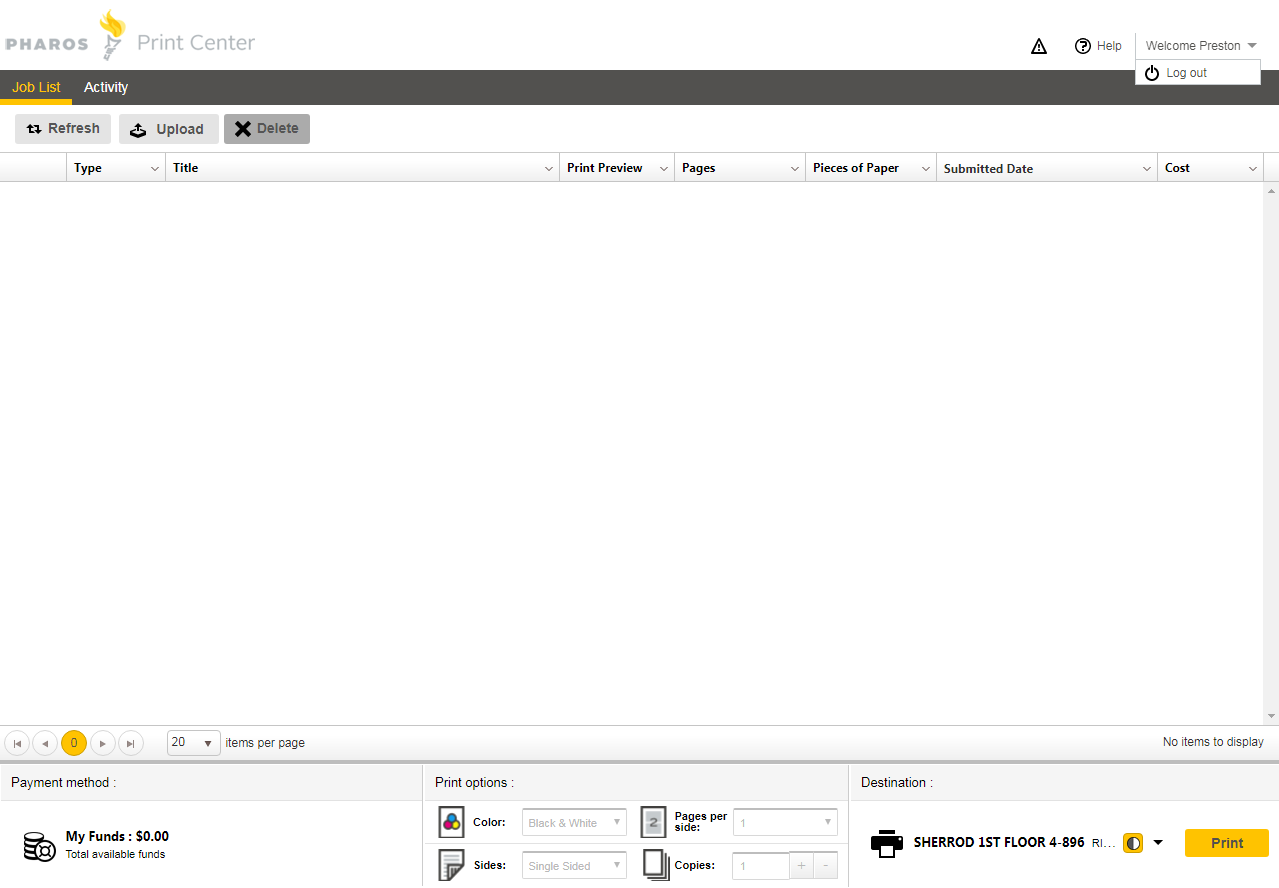
Task: Open the Welcome Preston user dropdown
Action: click(x=1200, y=46)
